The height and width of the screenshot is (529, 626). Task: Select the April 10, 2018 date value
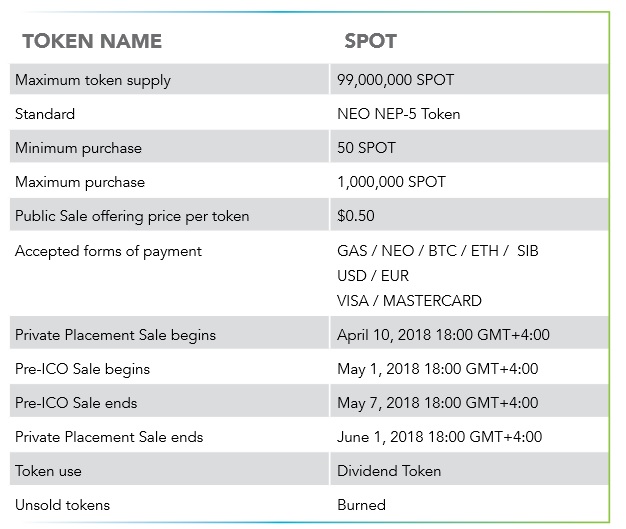(443, 334)
